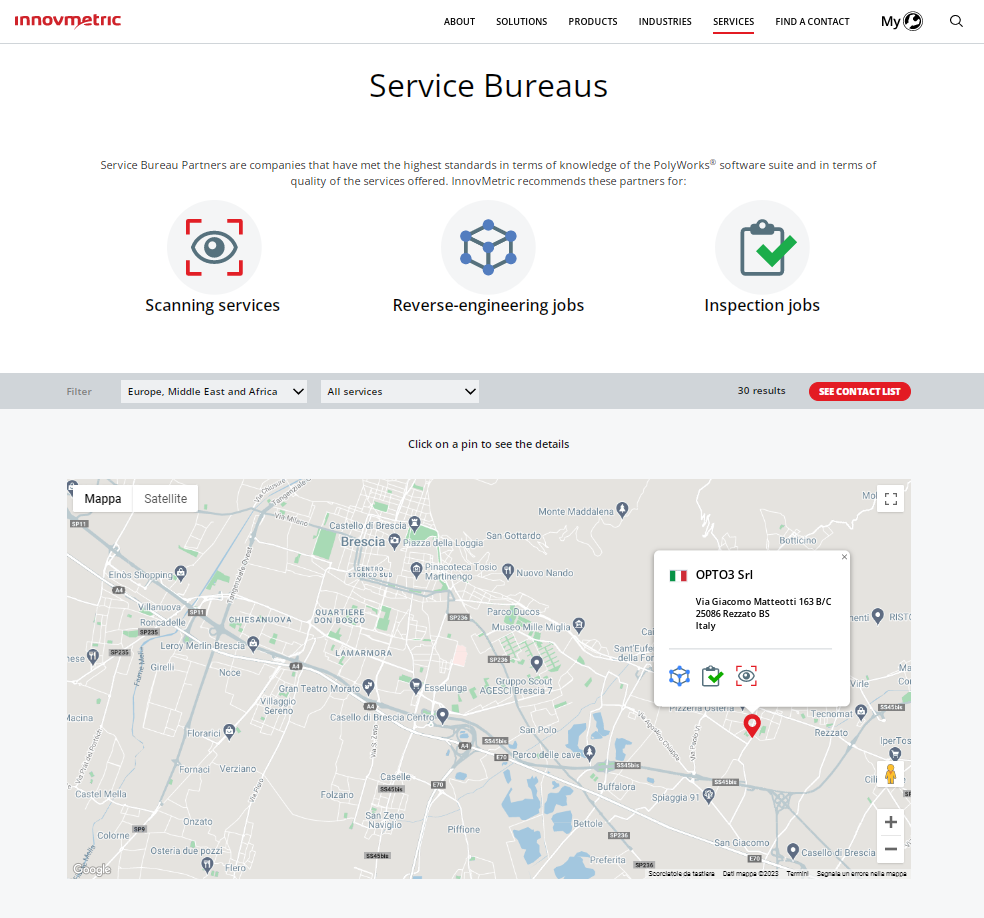Click the Termini link on map
This screenshot has width=984, height=918.
point(798,873)
